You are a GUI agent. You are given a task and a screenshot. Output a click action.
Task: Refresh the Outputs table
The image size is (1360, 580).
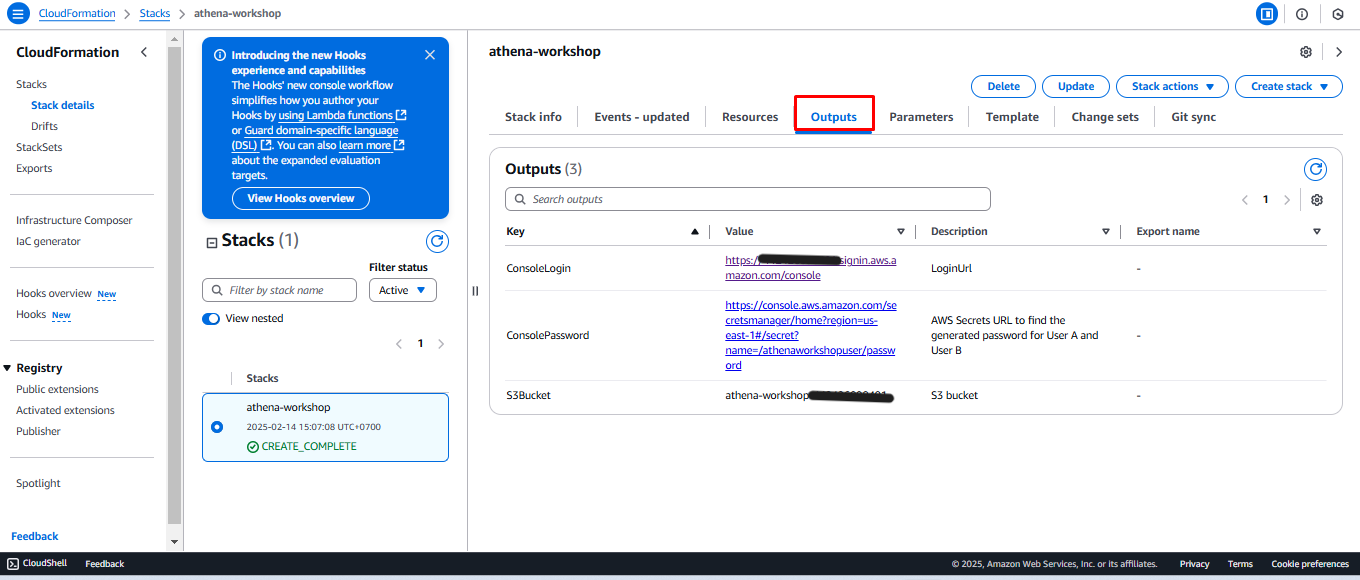tap(1315, 170)
